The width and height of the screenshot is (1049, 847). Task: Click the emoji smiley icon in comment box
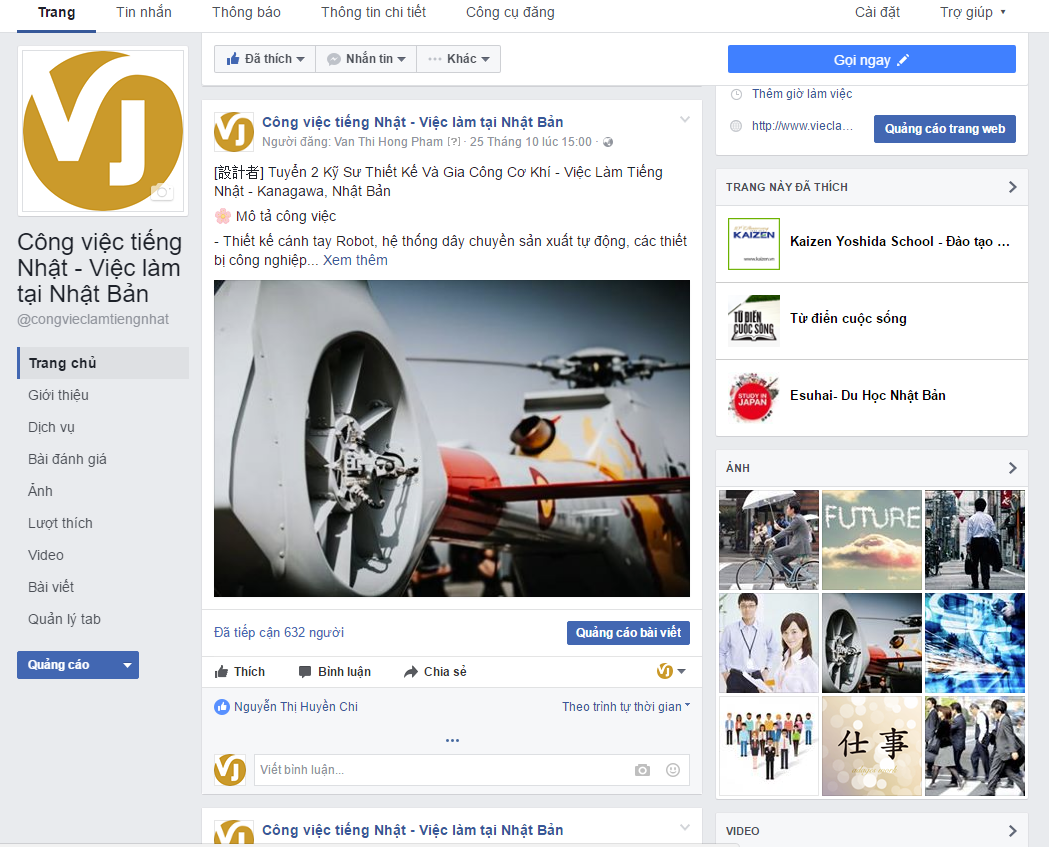(673, 770)
